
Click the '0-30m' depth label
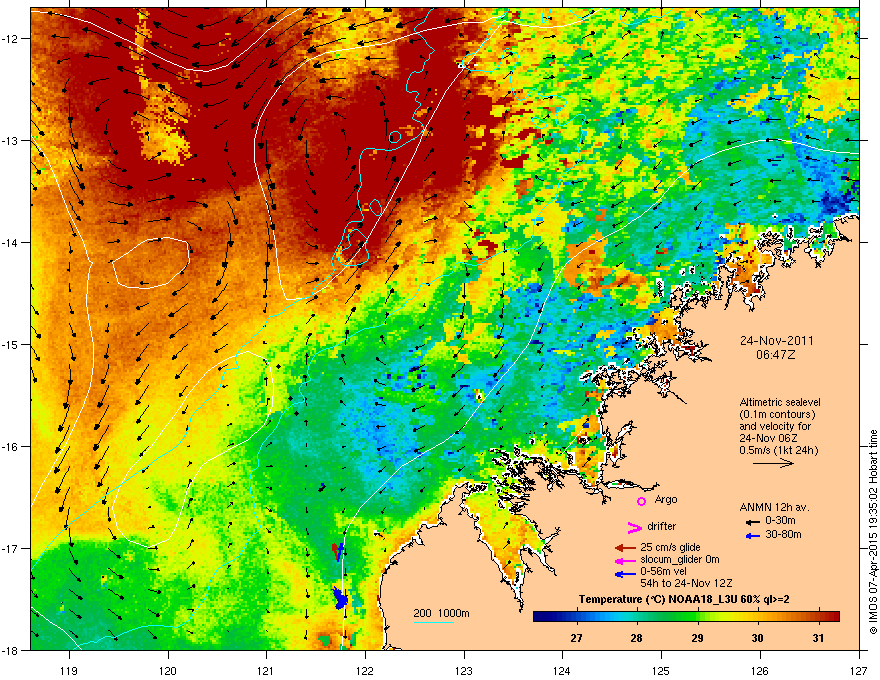click(780, 521)
